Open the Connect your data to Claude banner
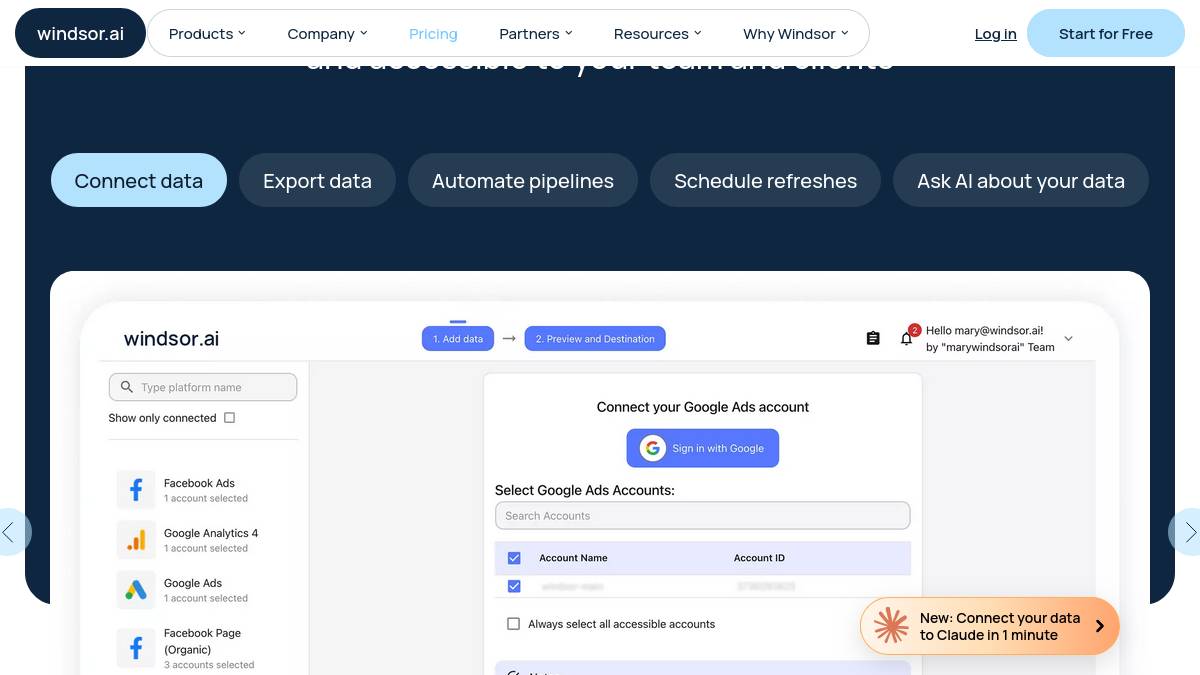Image resolution: width=1200 pixels, height=675 pixels. click(990, 626)
